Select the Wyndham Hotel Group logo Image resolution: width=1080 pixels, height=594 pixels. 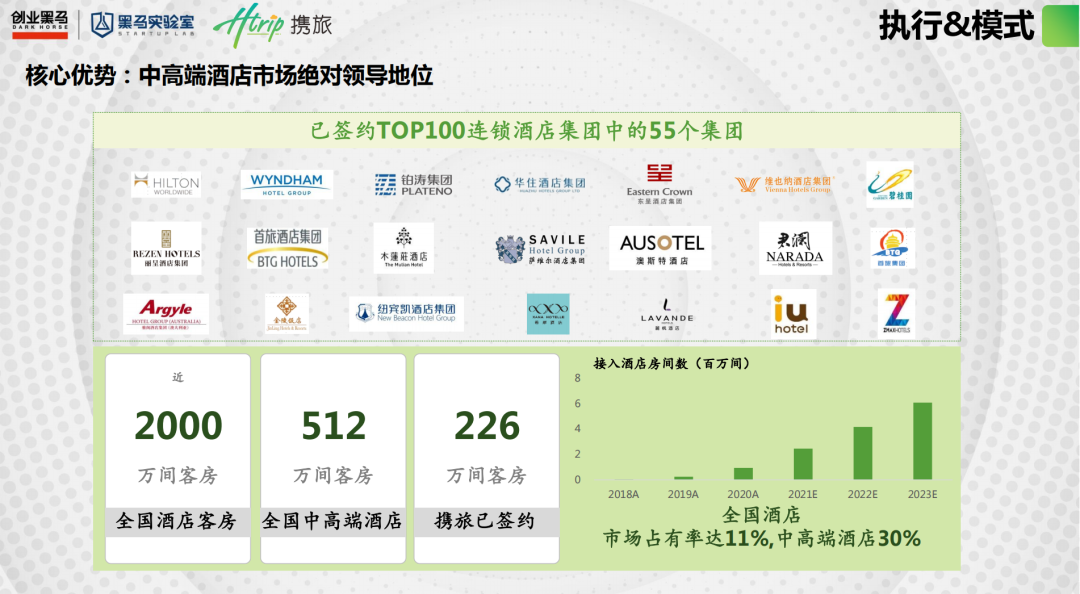pyautogui.click(x=286, y=185)
